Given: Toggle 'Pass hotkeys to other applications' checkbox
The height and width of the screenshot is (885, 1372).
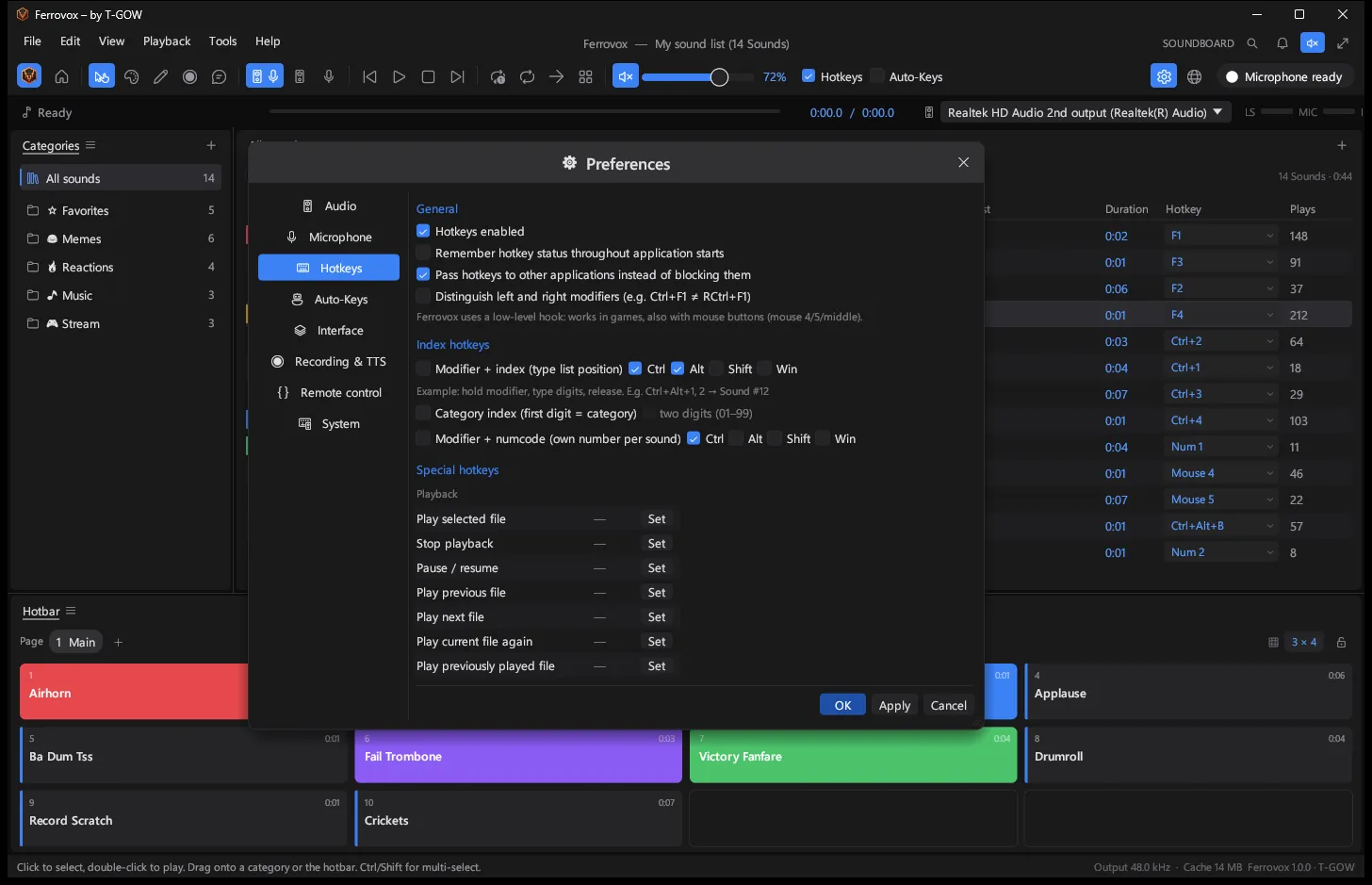Looking at the screenshot, I should pos(423,274).
